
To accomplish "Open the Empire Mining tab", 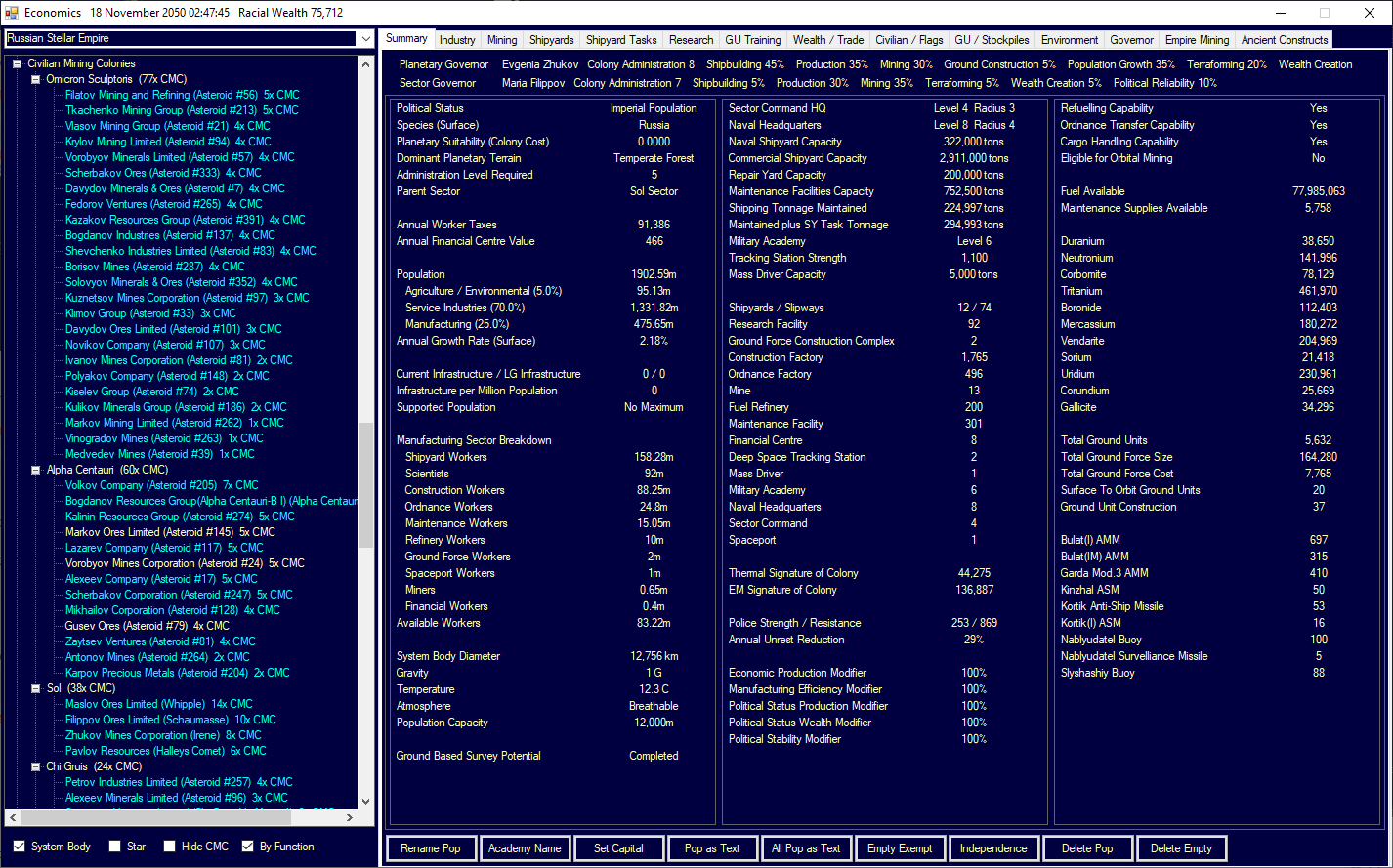I will click(1198, 40).
